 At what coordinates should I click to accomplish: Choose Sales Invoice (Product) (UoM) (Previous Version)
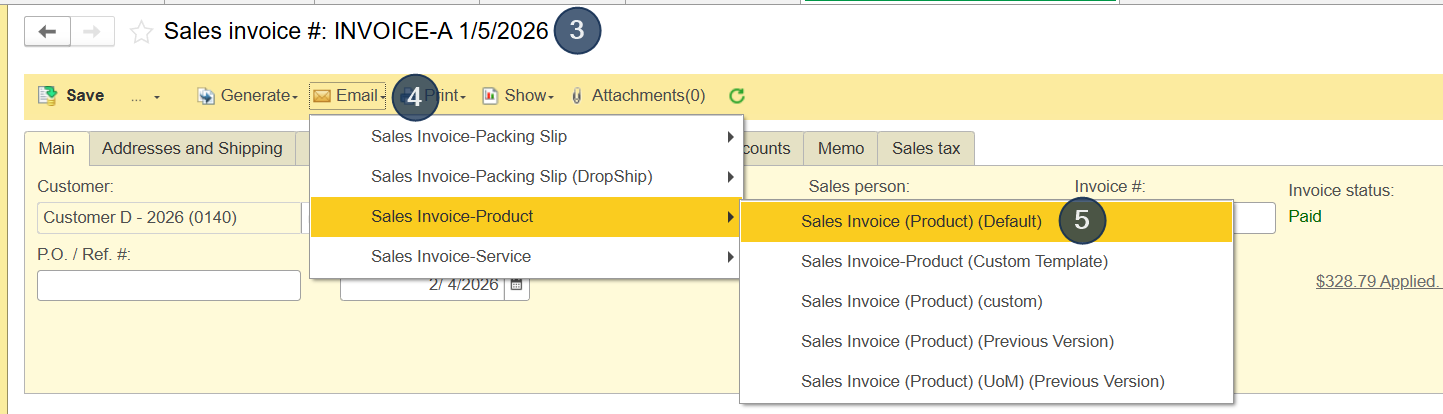coord(982,381)
